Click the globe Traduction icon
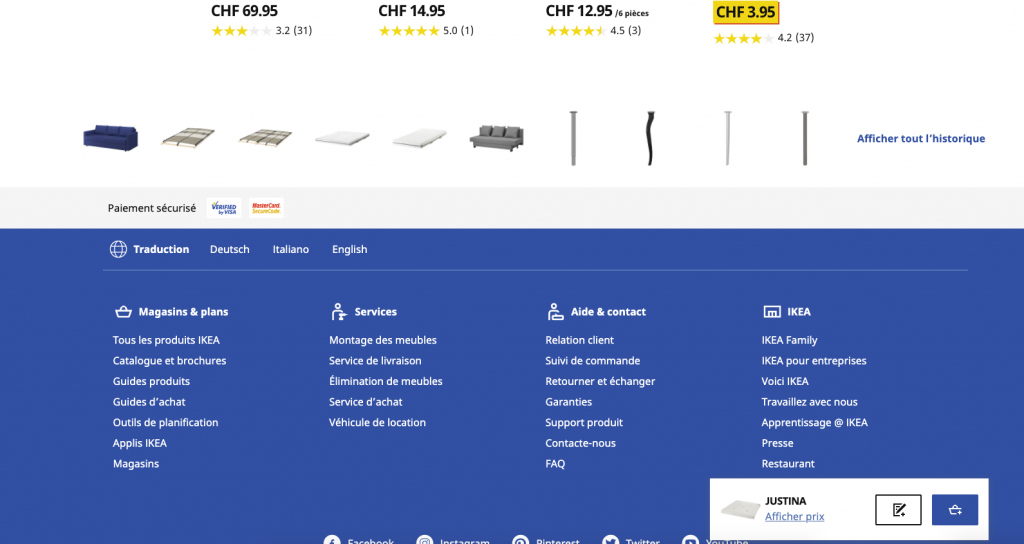This screenshot has height=544, width=1024. click(118, 249)
